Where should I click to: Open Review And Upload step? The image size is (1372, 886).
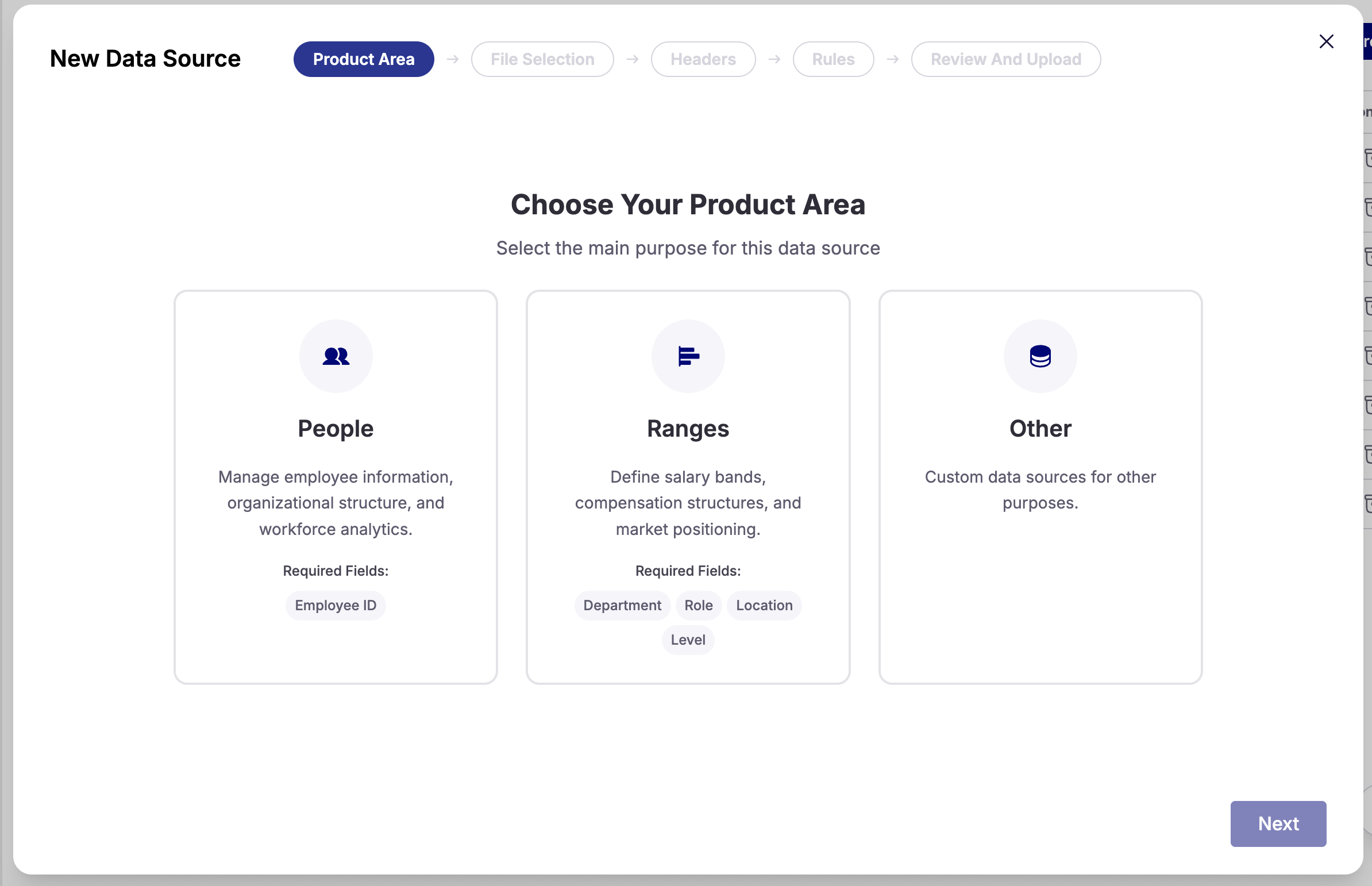pos(1005,59)
